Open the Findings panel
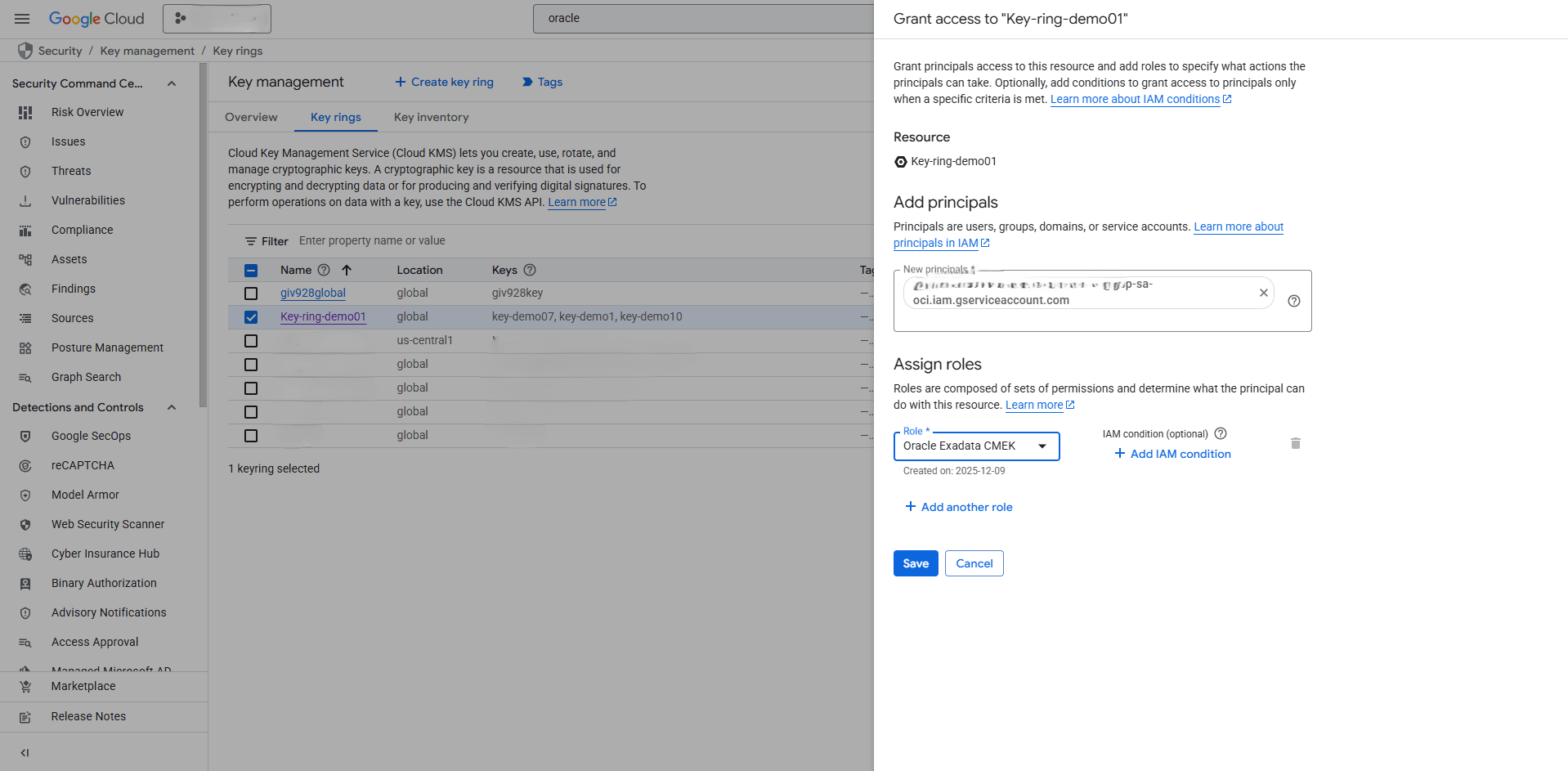This screenshot has width=1568, height=771. tap(74, 289)
